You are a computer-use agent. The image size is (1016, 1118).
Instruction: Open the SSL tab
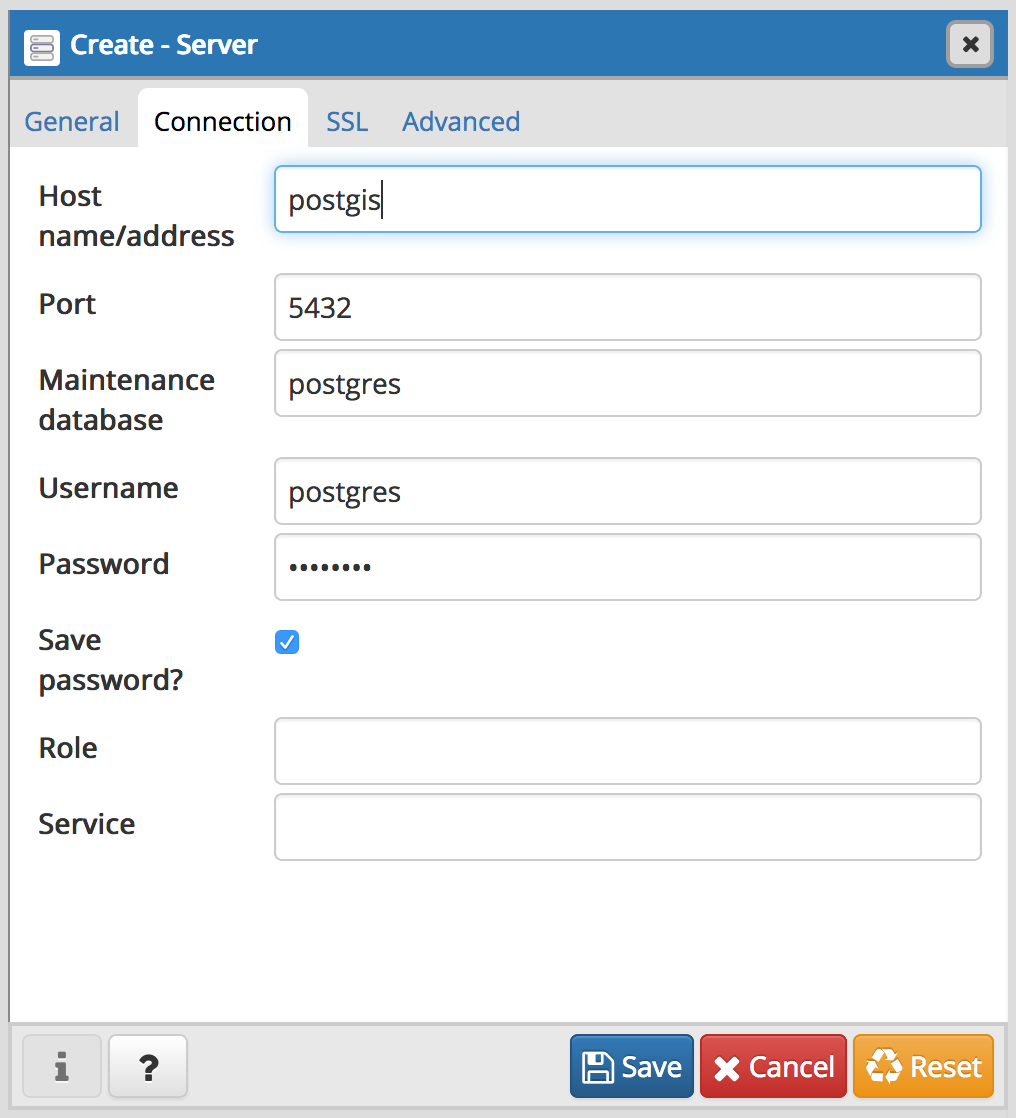point(347,122)
